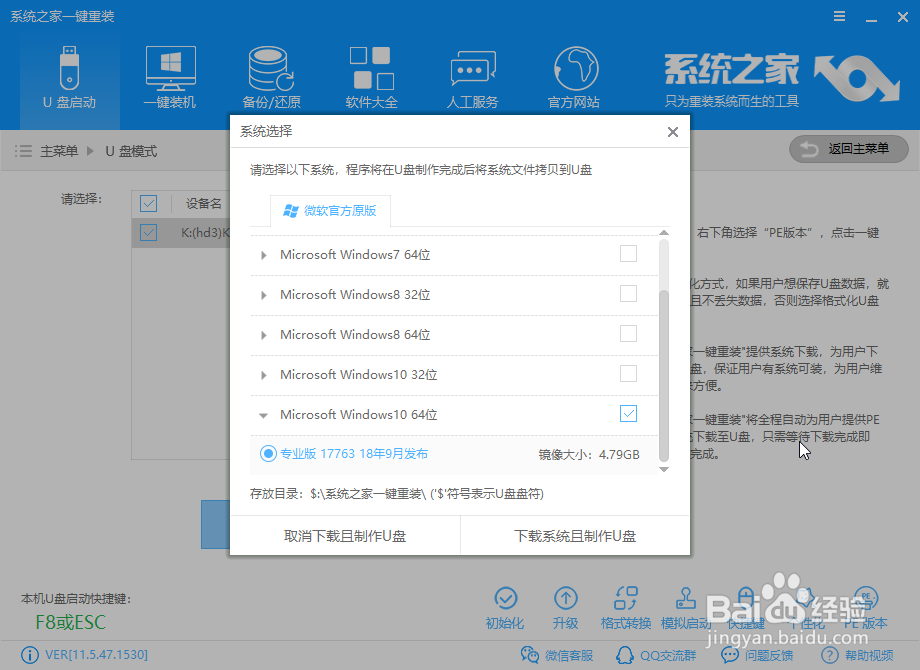Viewport: 920px width, 670px height.
Task: Expand Microsoft Windows10 32位 entry
Action: click(x=263, y=375)
